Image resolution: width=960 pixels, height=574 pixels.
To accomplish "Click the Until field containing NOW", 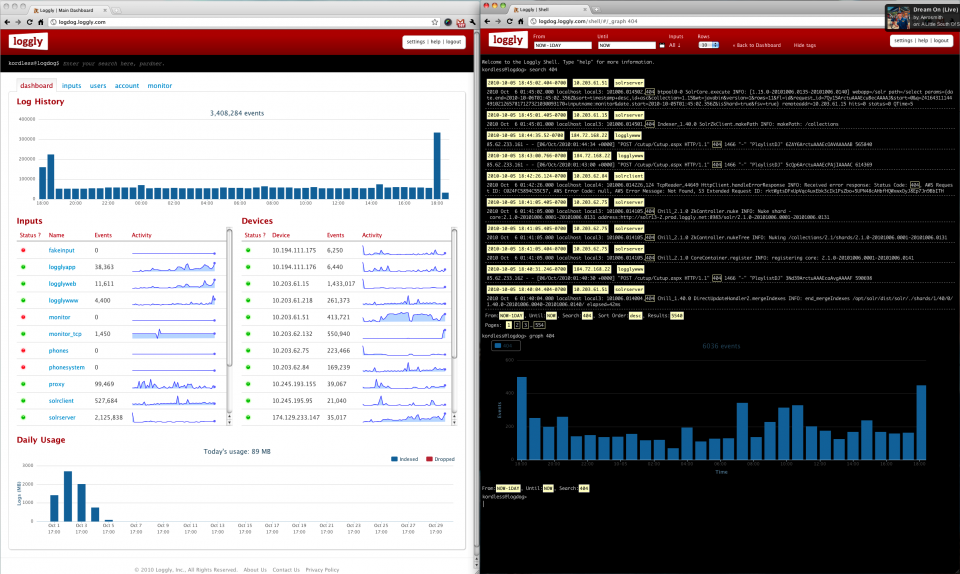I will click(x=627, y=45).
